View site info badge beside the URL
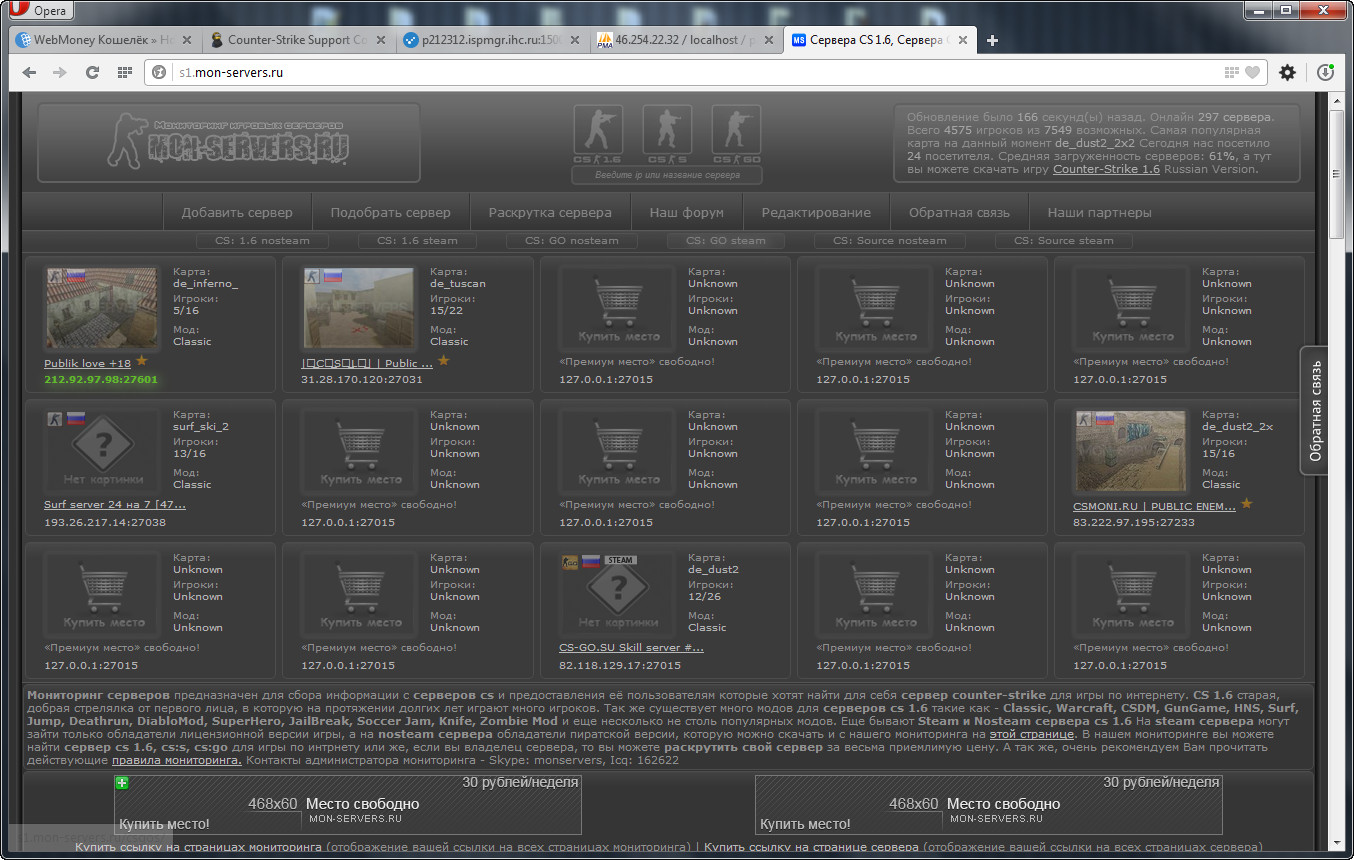Screen dimensions: 1354x860 pos(158,72)
